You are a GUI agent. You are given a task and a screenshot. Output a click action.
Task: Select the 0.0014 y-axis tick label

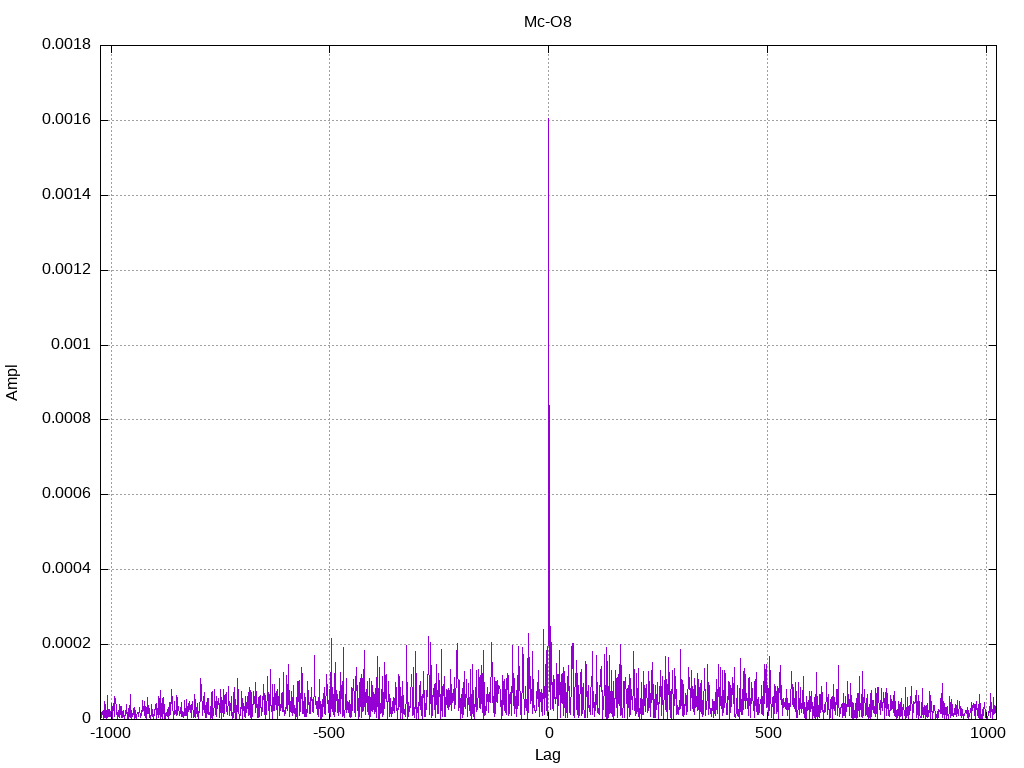coord(66,195)
